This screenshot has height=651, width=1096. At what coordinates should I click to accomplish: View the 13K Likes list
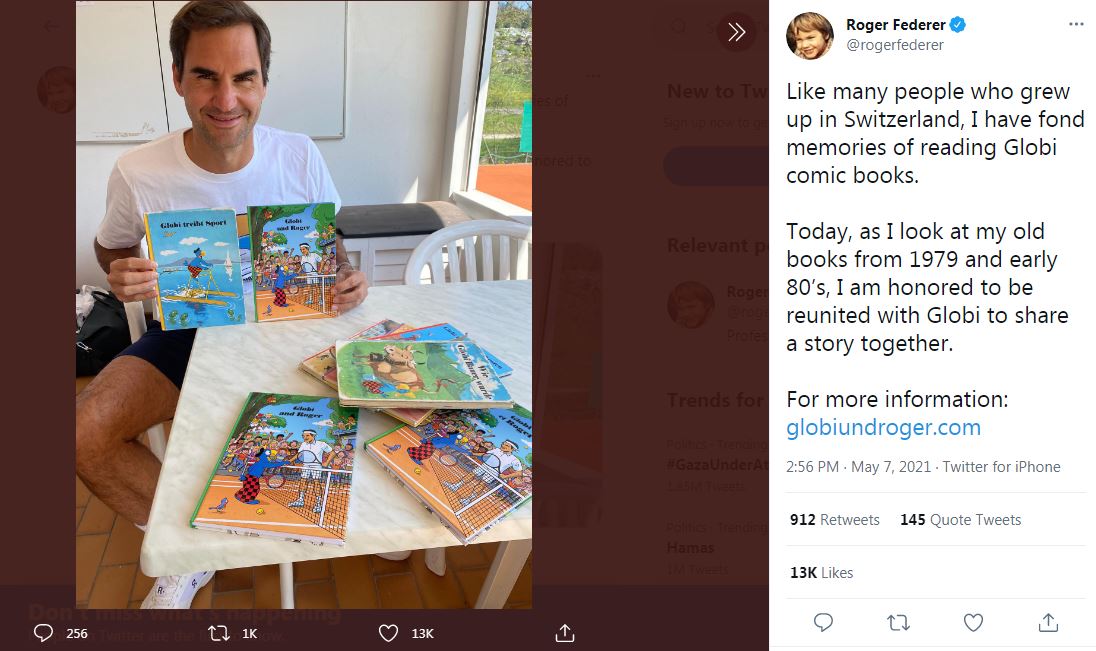tap(821, 572)
